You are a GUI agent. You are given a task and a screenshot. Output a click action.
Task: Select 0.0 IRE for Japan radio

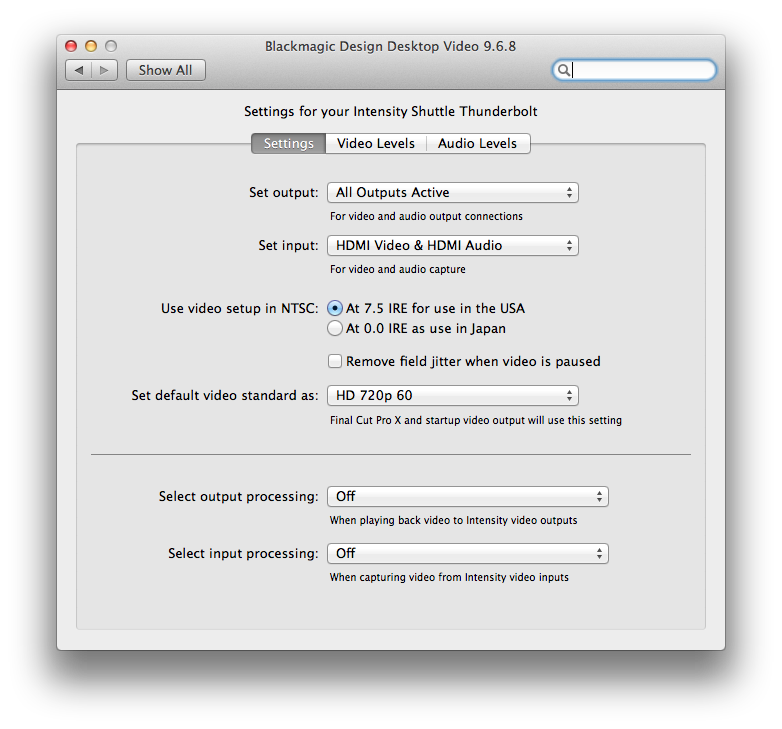click(335, 328)
